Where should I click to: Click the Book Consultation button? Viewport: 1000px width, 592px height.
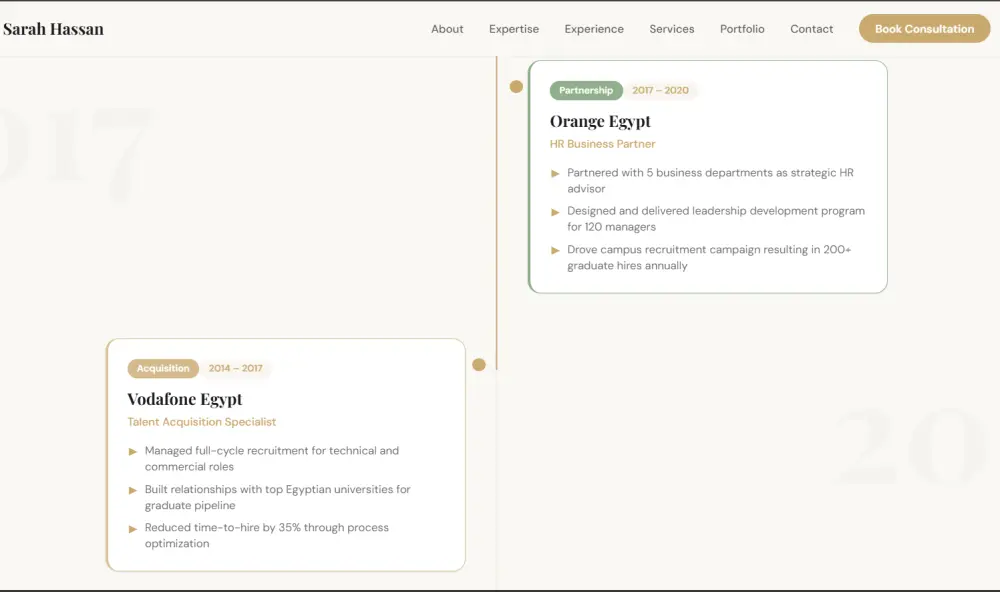pyautogui.click(x=924, y=29)
